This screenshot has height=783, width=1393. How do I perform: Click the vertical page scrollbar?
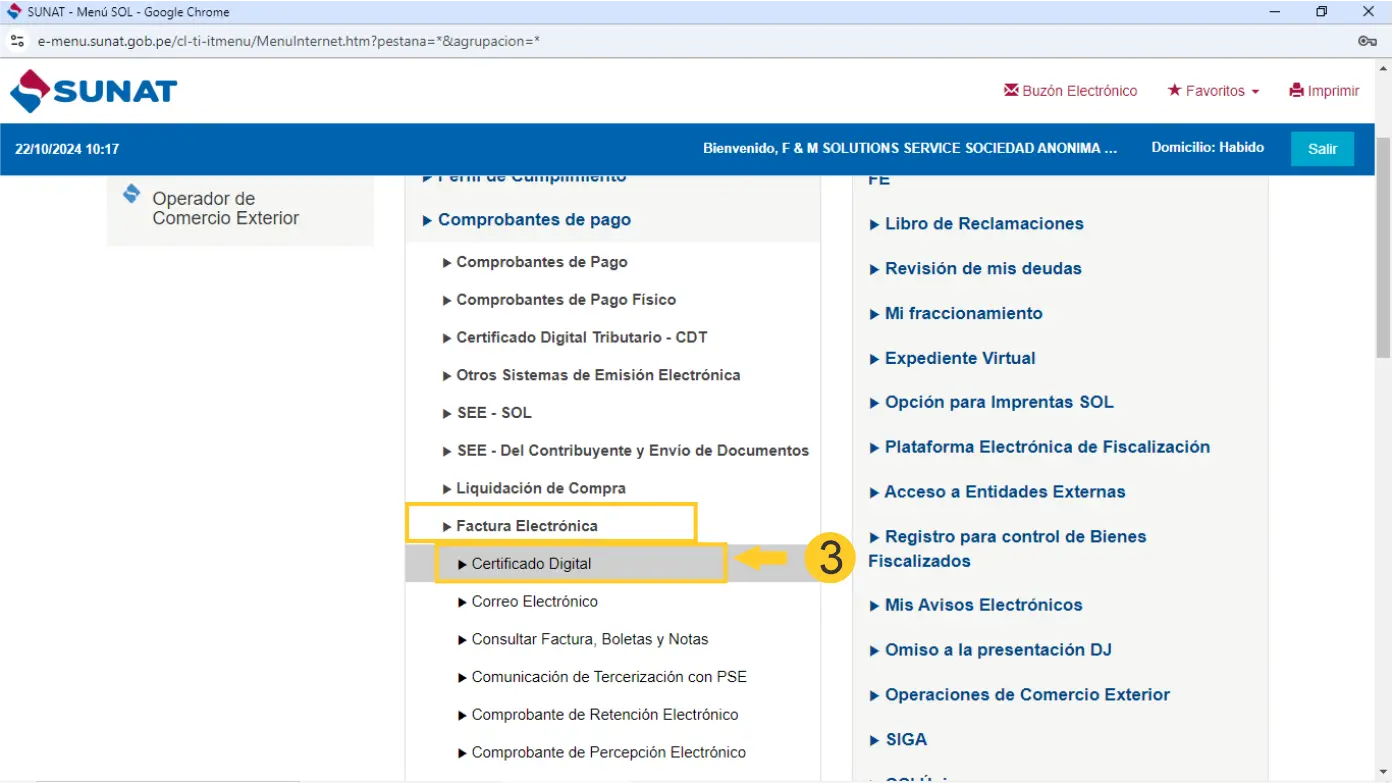tap(1383, 250)
